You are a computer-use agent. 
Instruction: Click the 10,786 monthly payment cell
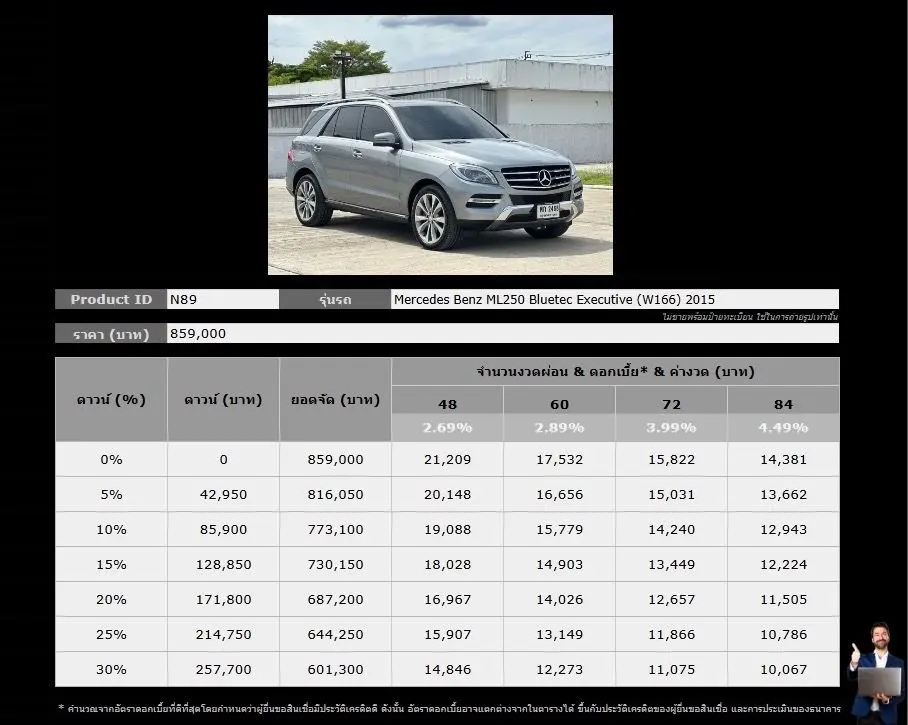click(x=783, y=635)
